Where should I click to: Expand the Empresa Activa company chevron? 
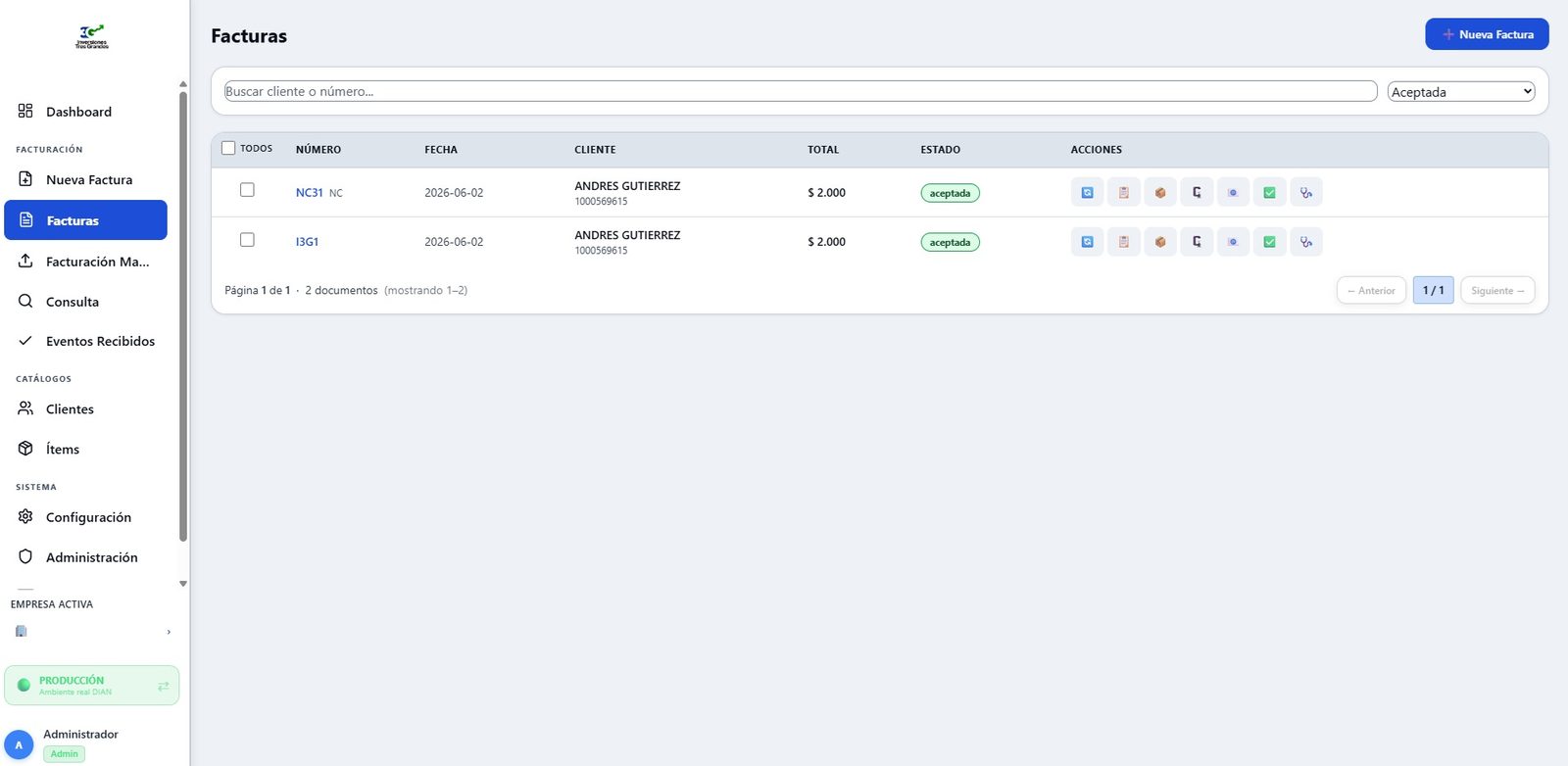pos(169,633)
